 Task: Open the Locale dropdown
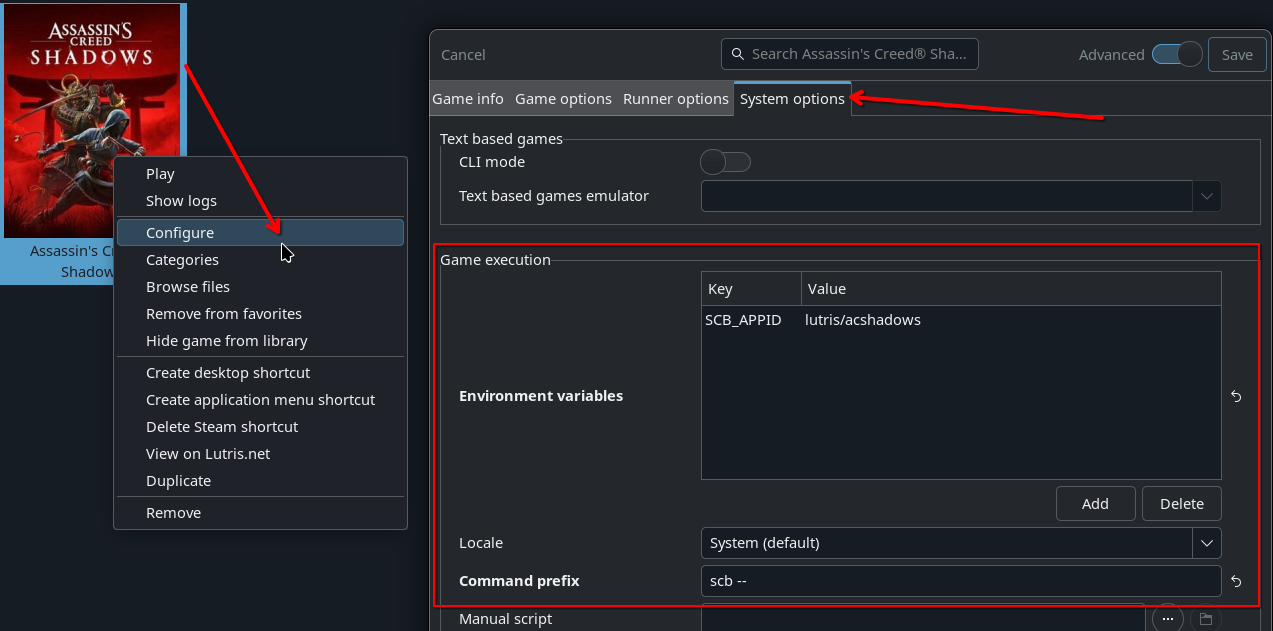[x=1207, y=543]
